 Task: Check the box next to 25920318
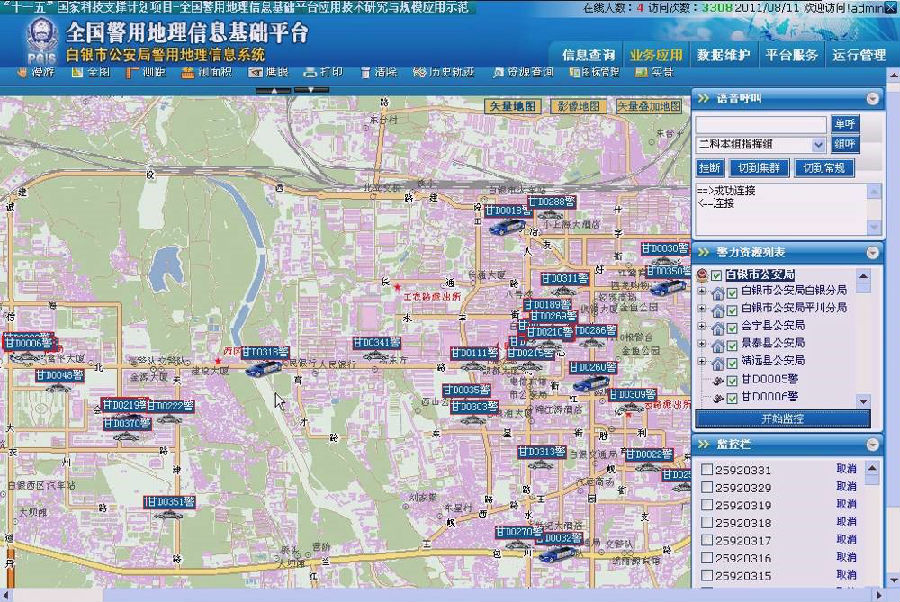[707, 522]
